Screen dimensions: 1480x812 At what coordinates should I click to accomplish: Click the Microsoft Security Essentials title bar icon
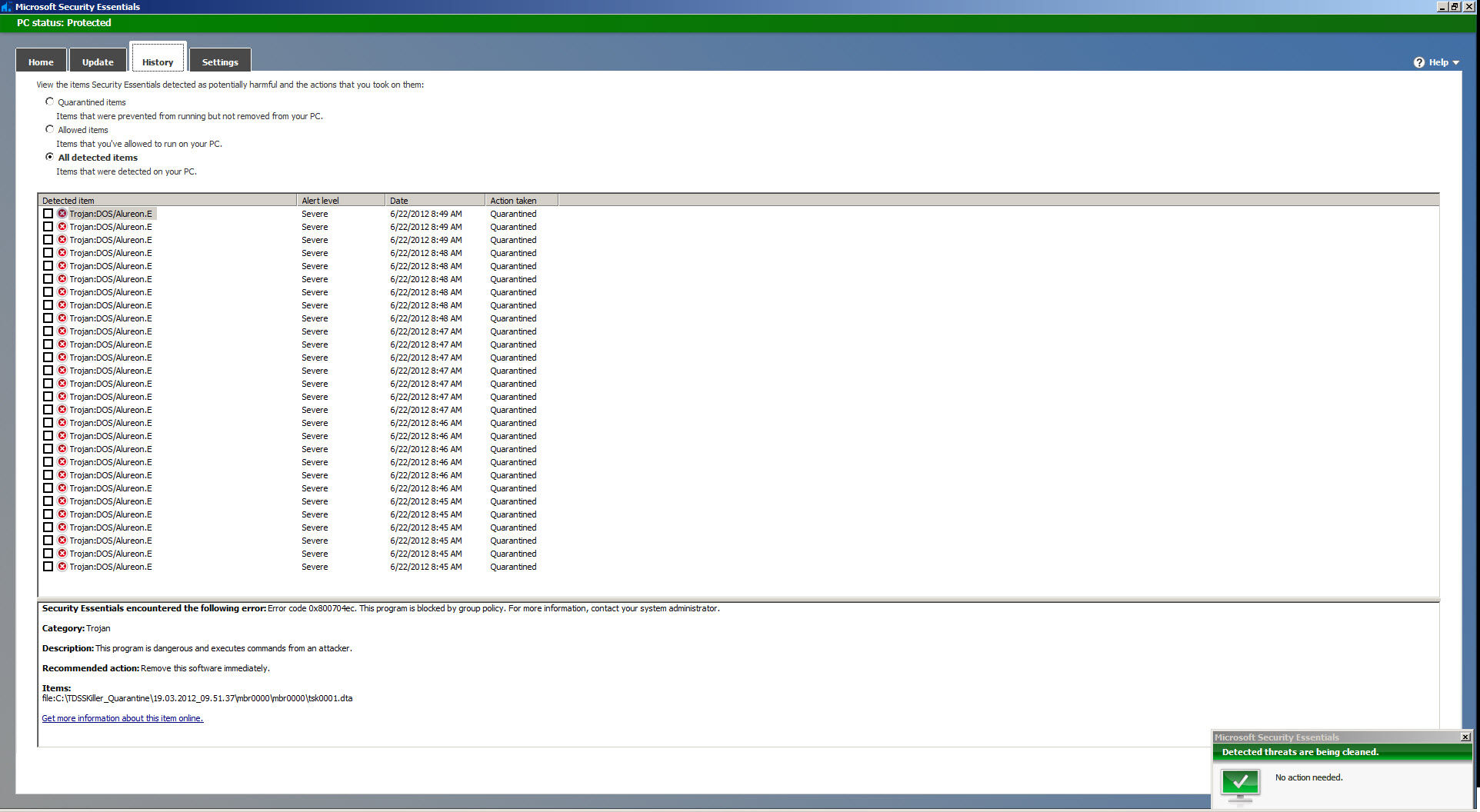[x=6, y=6]
